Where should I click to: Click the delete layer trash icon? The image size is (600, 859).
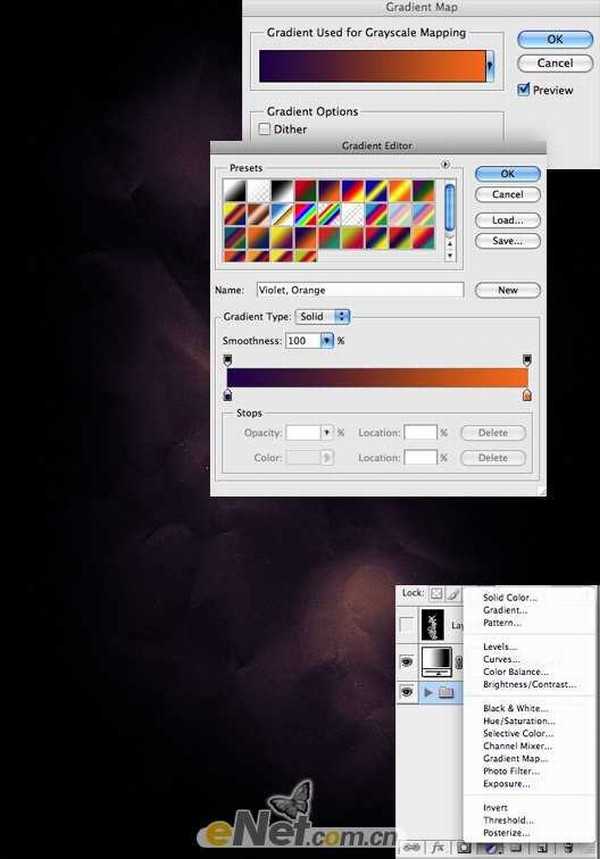click(566, 846)
